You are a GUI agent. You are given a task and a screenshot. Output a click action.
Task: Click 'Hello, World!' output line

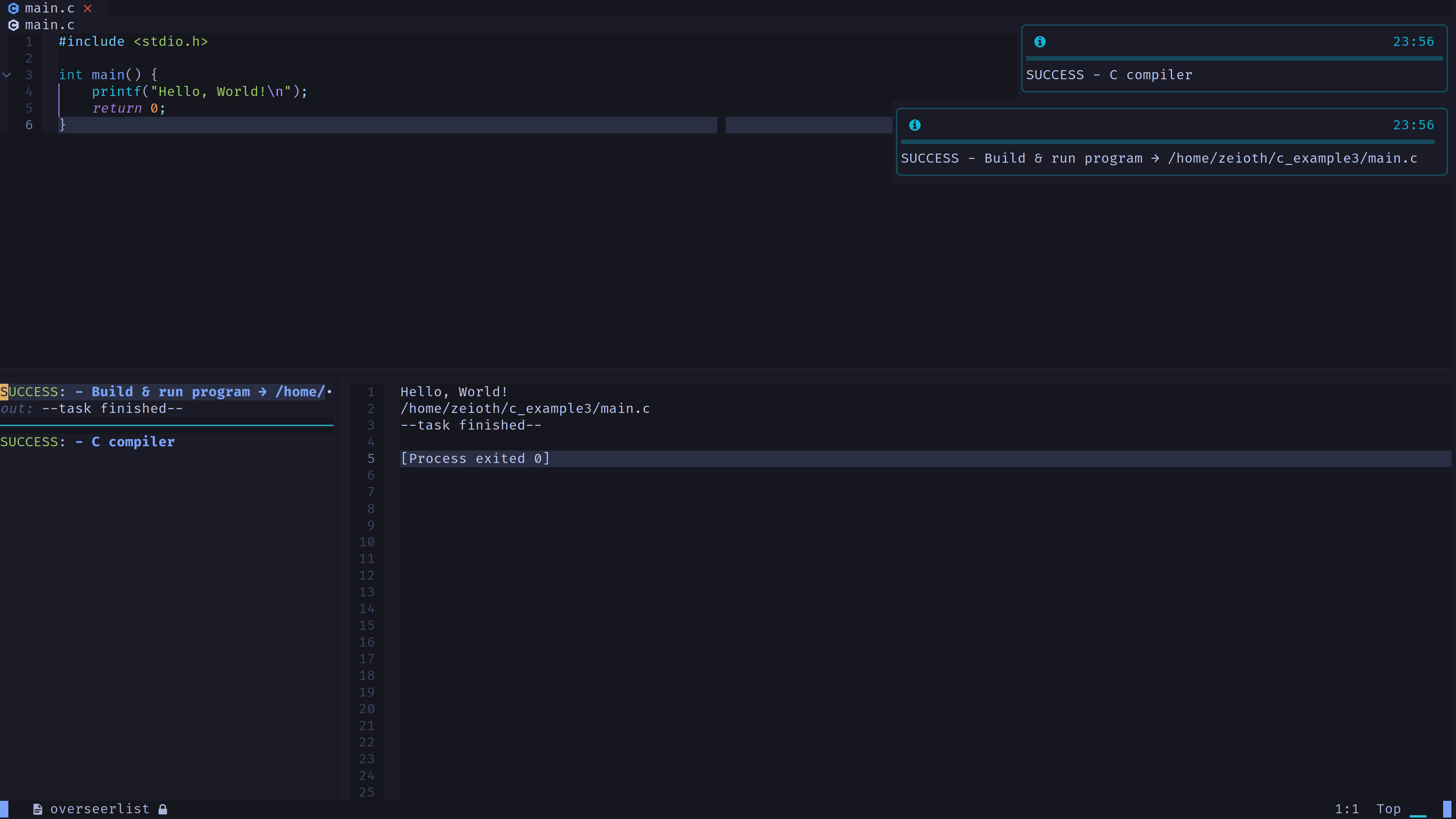click(454, 392)
